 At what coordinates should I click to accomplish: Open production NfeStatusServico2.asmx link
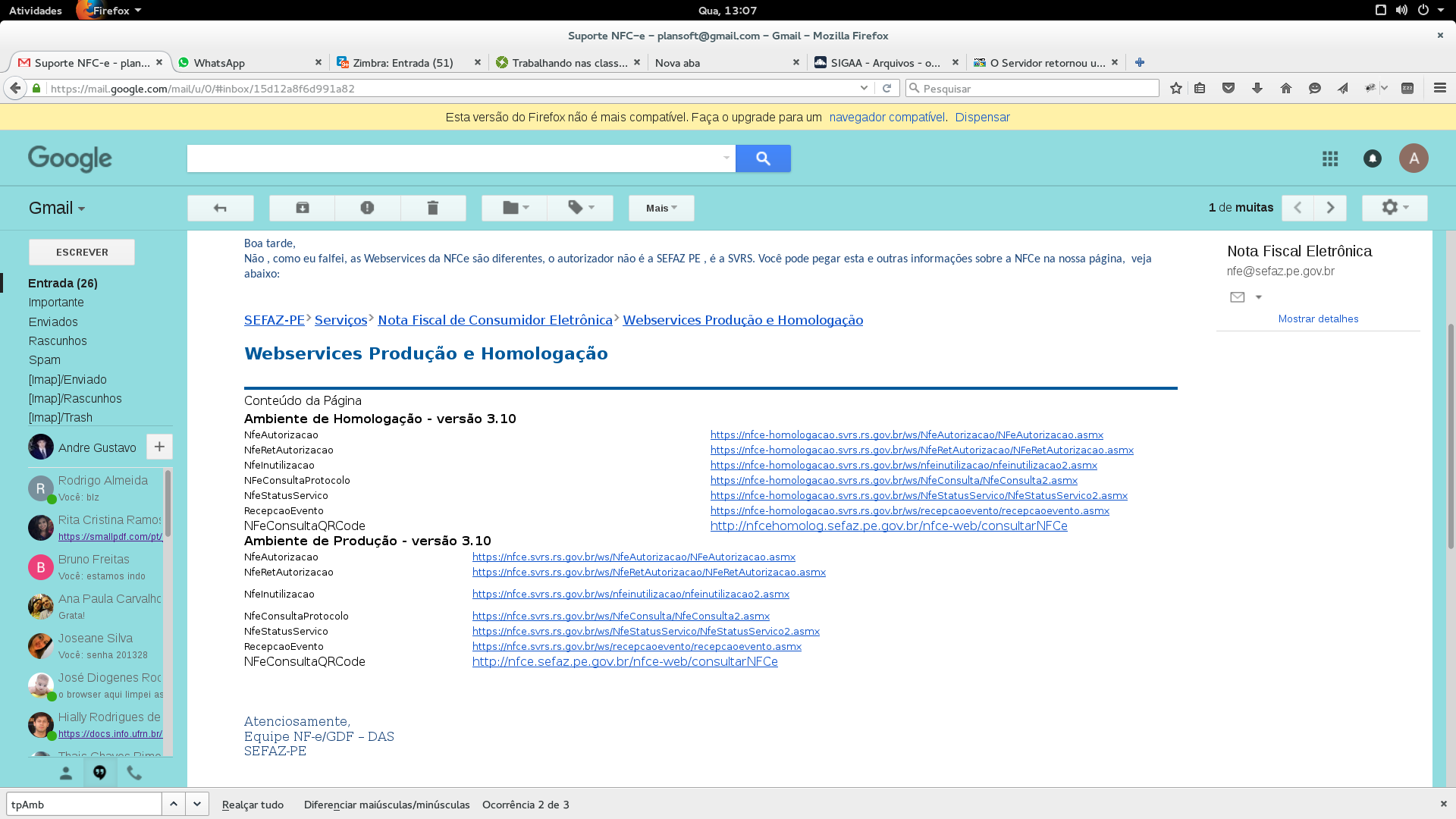tap(645, 631)
